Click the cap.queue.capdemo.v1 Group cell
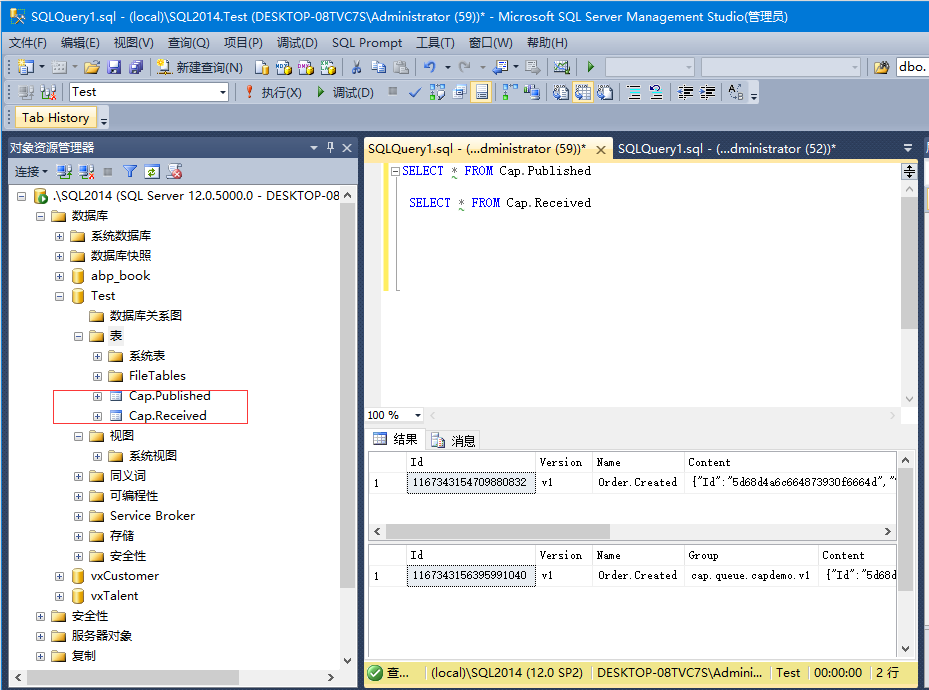 (751, 576)
